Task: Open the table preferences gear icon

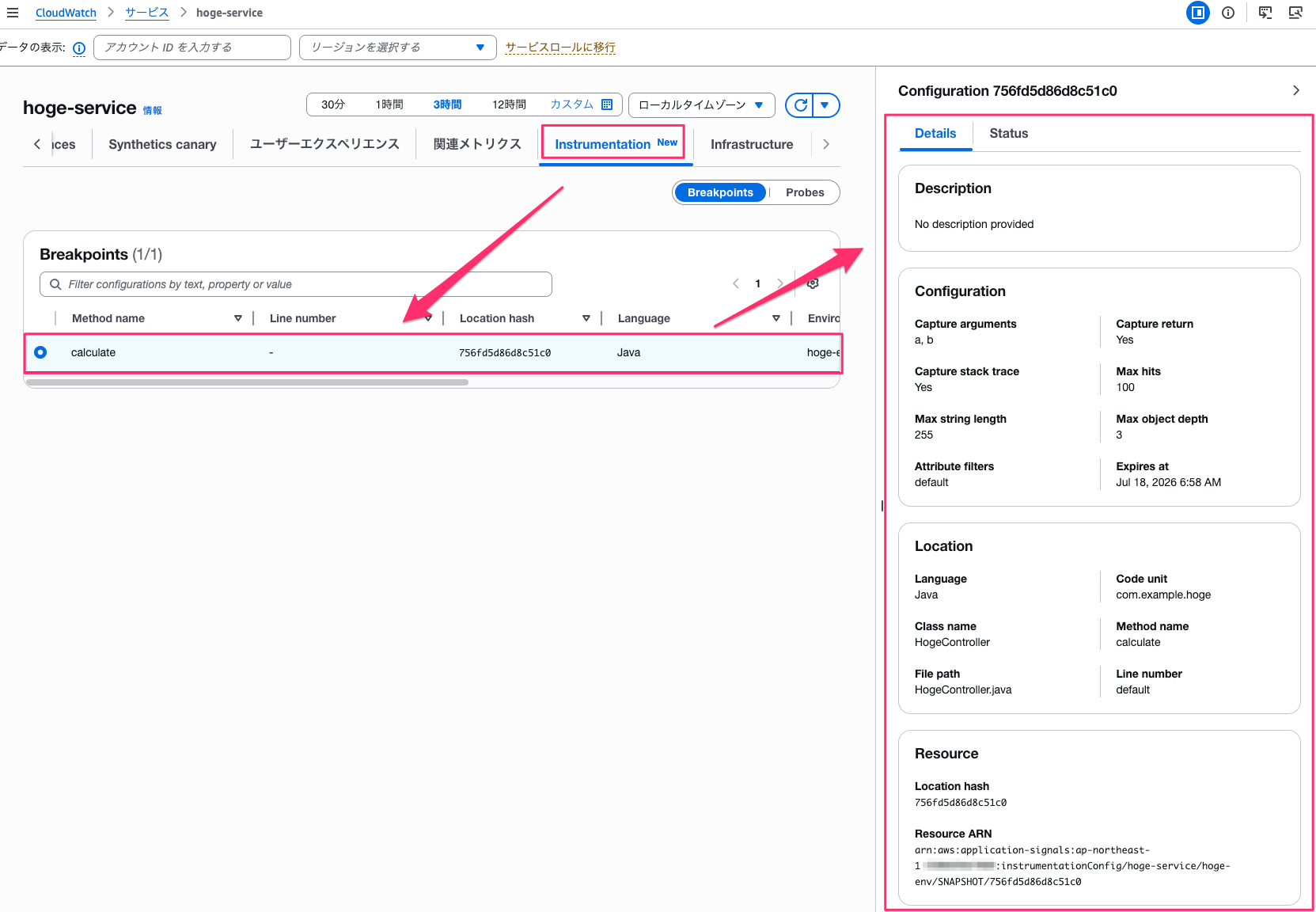Action: pyautogui.click(x=813, y=283)
